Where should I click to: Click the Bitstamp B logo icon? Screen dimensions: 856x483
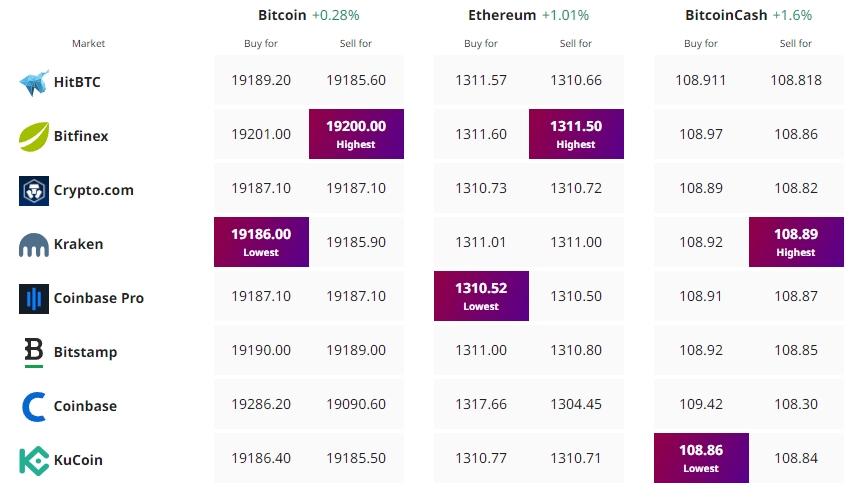(34, 353)
